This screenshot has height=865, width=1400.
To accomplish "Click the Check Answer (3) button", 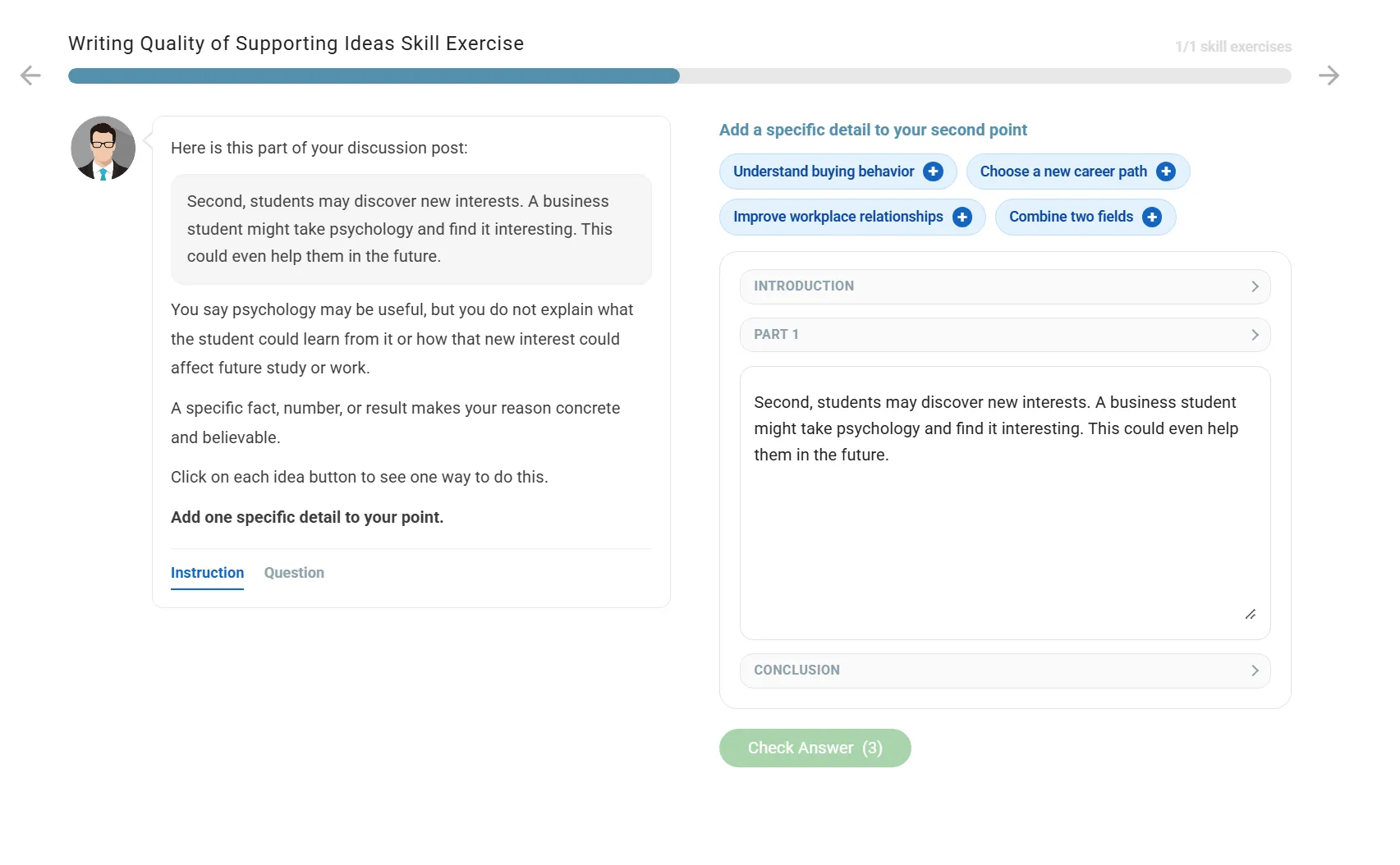I will 815,748.
